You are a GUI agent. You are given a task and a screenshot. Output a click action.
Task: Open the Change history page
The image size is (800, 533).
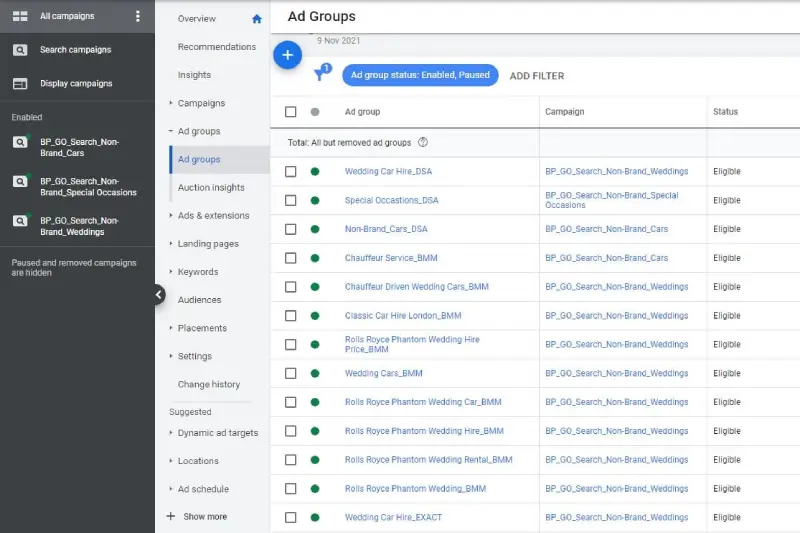tap(209, 385)
